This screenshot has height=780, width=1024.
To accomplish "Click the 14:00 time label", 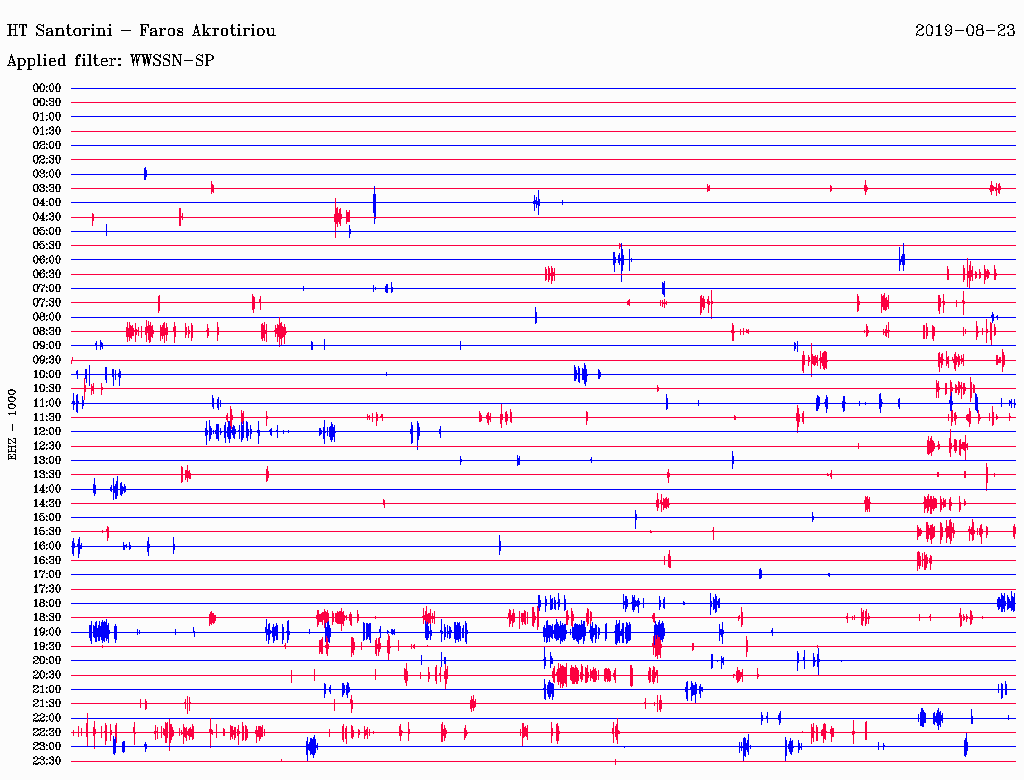I will (47, 489).
